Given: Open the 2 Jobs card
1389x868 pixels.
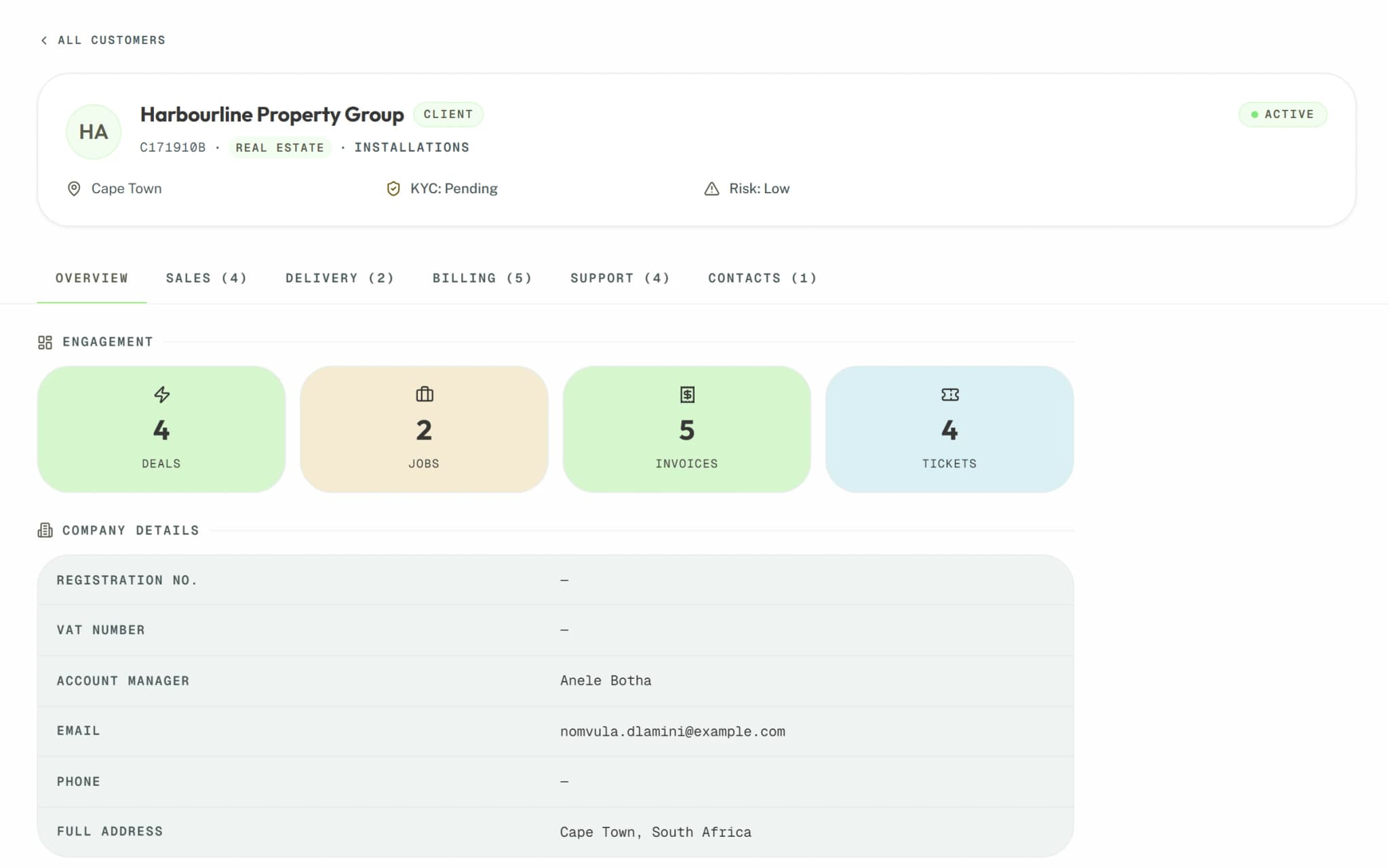Looking at the screenshot, I should point(424,429).
